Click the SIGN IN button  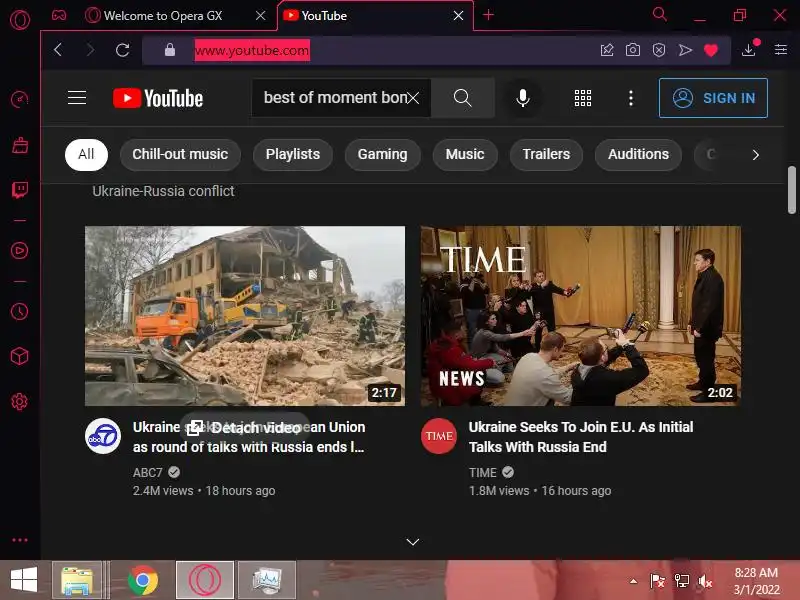pyautogui.click(x=713, y=98)
